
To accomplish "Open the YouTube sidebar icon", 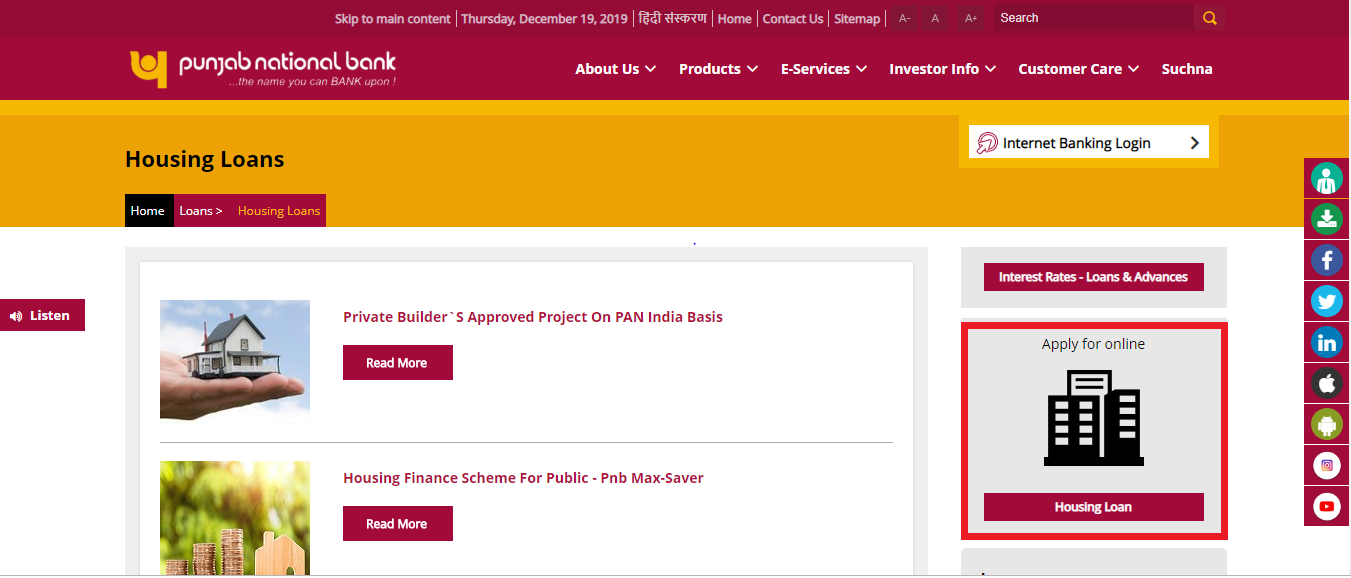I will (x=1327, y=507).
